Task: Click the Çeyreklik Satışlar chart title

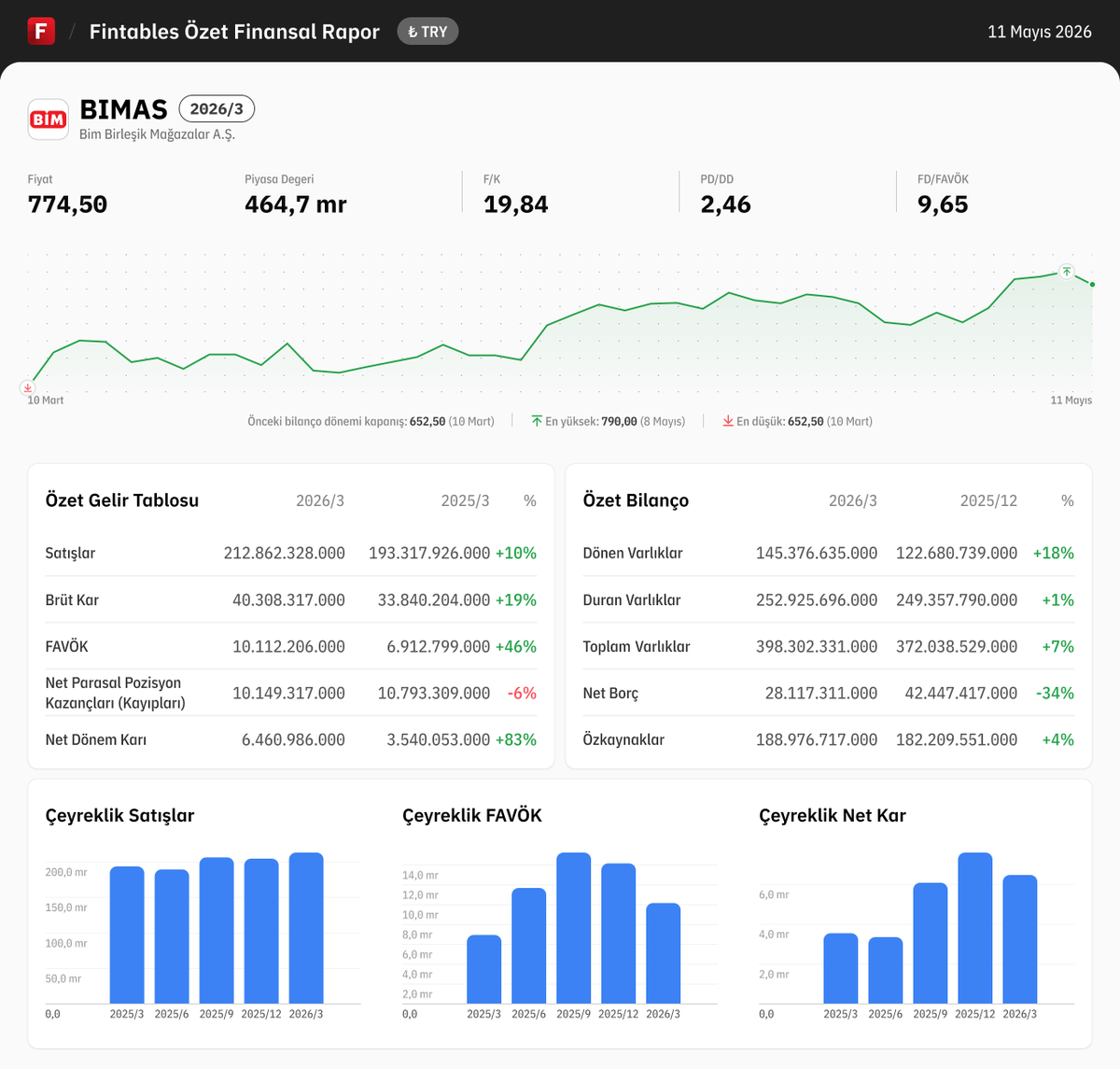Action: point(119,815)
